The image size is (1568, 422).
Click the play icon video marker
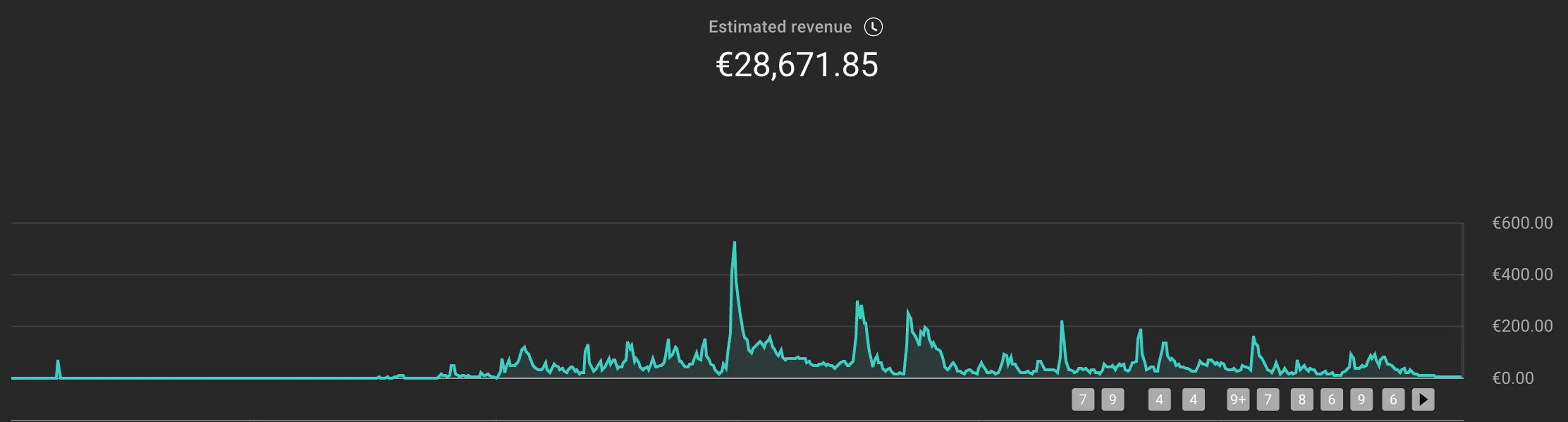tap(1423, 399)
